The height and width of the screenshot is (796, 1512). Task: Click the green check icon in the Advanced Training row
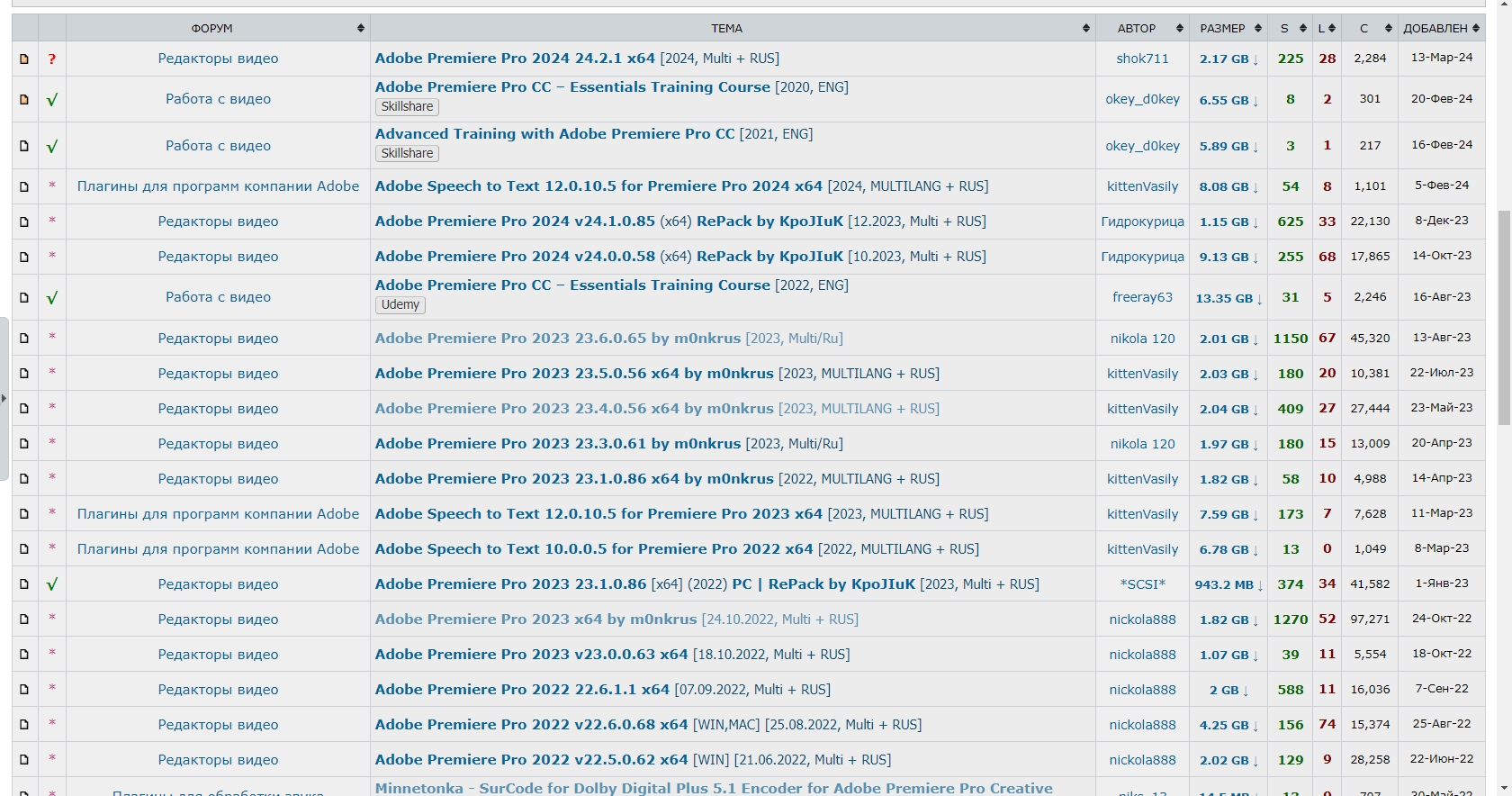pos(52,146)
